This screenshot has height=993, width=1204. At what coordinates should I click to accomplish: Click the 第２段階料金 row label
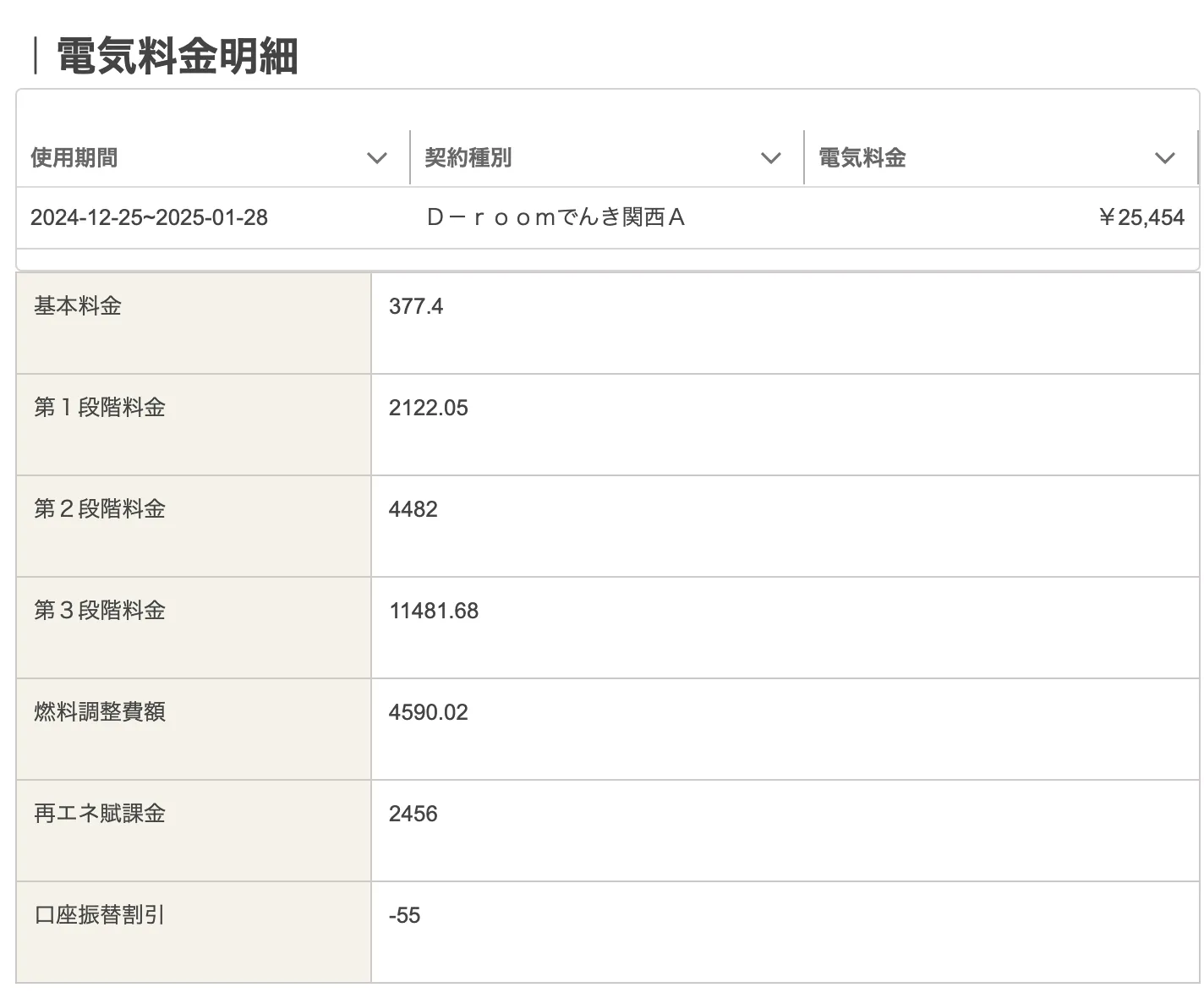100,509
